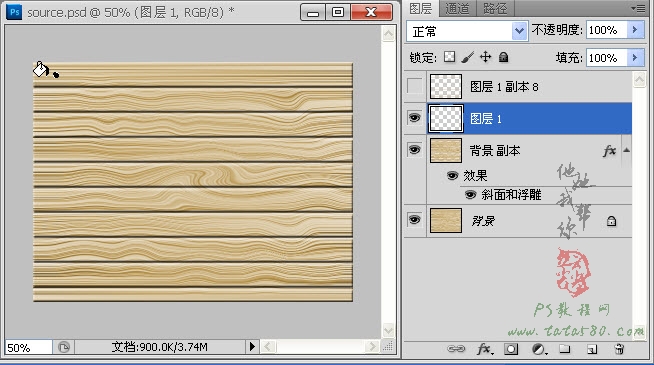Hide the 斜面和浮雕 effect eye
The image size is (654, 365).
(470, 194)
